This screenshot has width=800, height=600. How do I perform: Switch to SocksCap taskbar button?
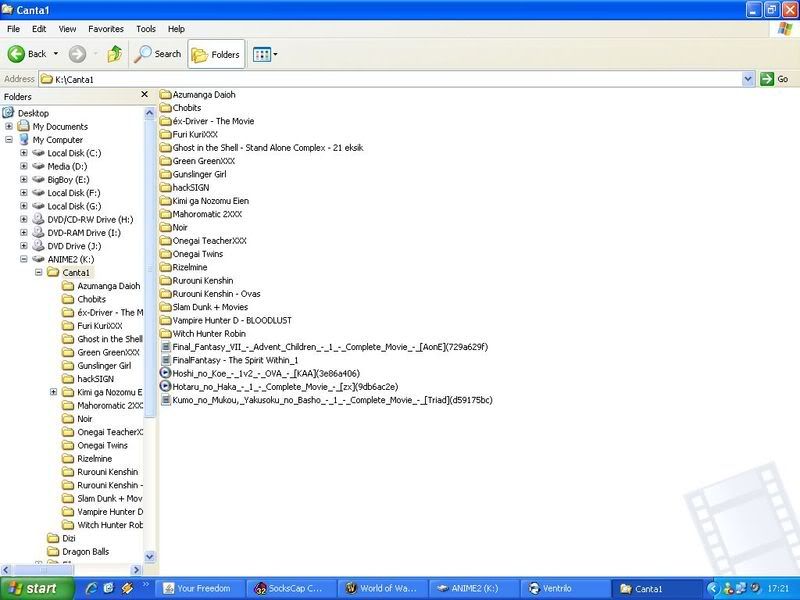click(291, 588)
